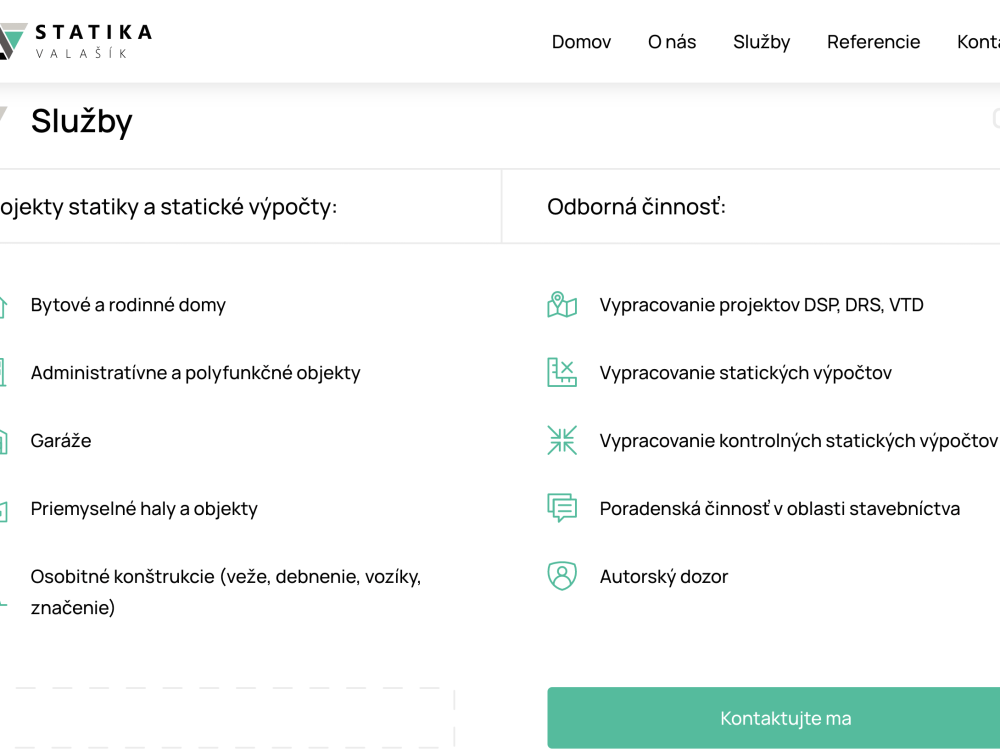Screen dimensions: 1000x750
Task: Click Priemyselné haly a objekty item
Action: click(144, 508)
